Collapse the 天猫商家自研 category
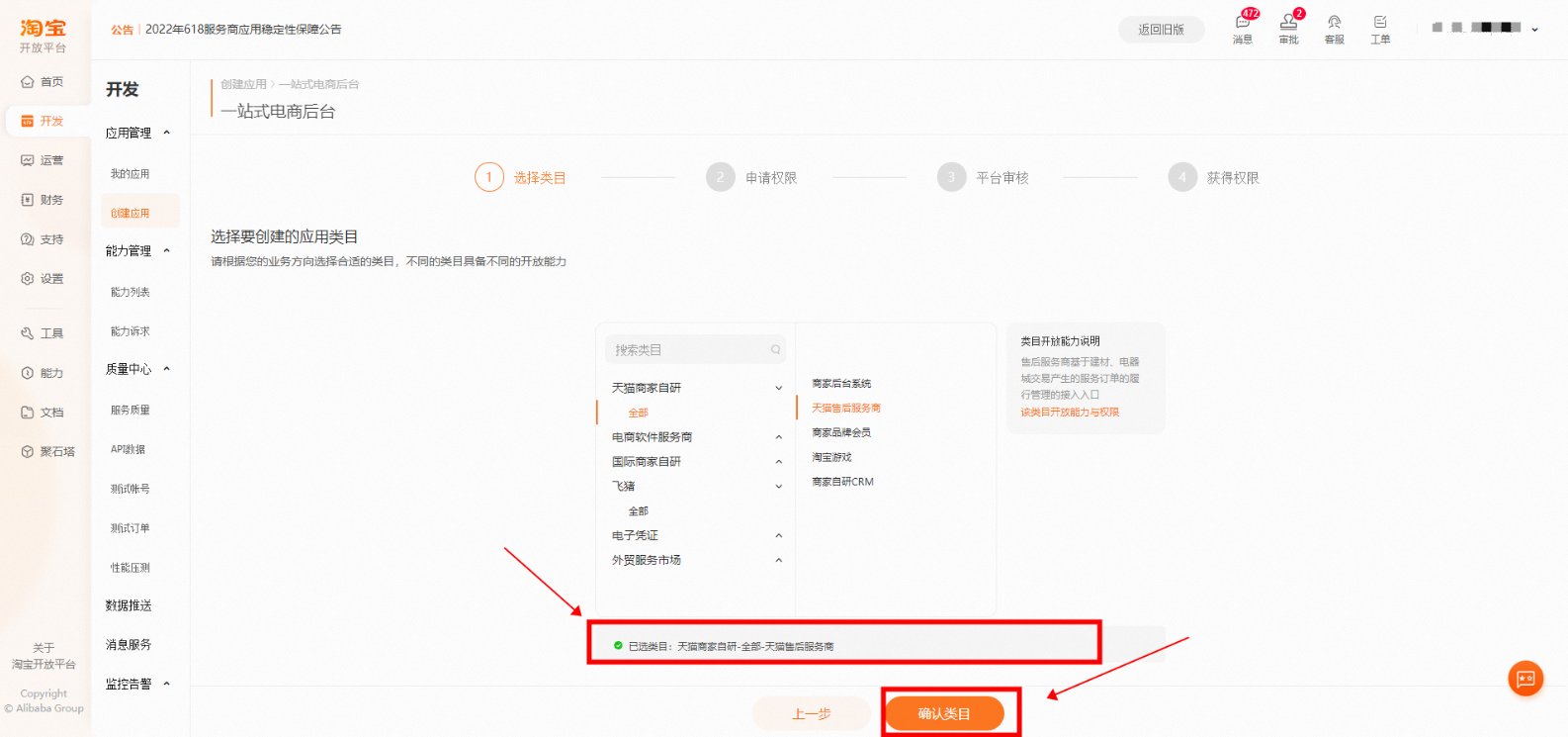 pos(779,388)
